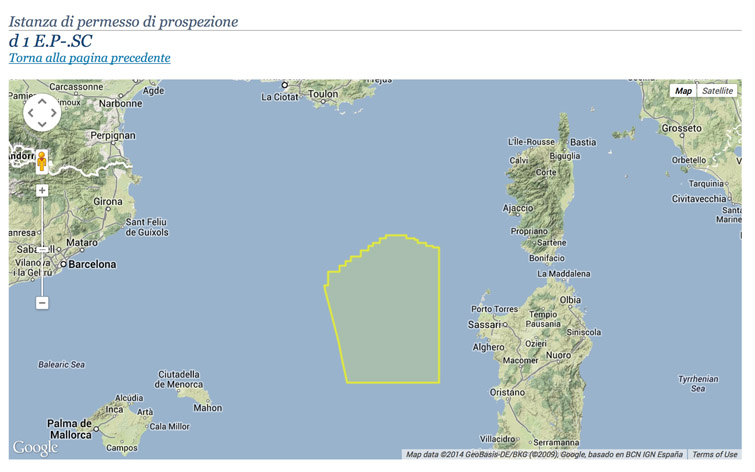This screenshot has height=472, width=755.
Task: Click the Street View pegman icon
Action: pyautogui.click(x=41, y=161)
